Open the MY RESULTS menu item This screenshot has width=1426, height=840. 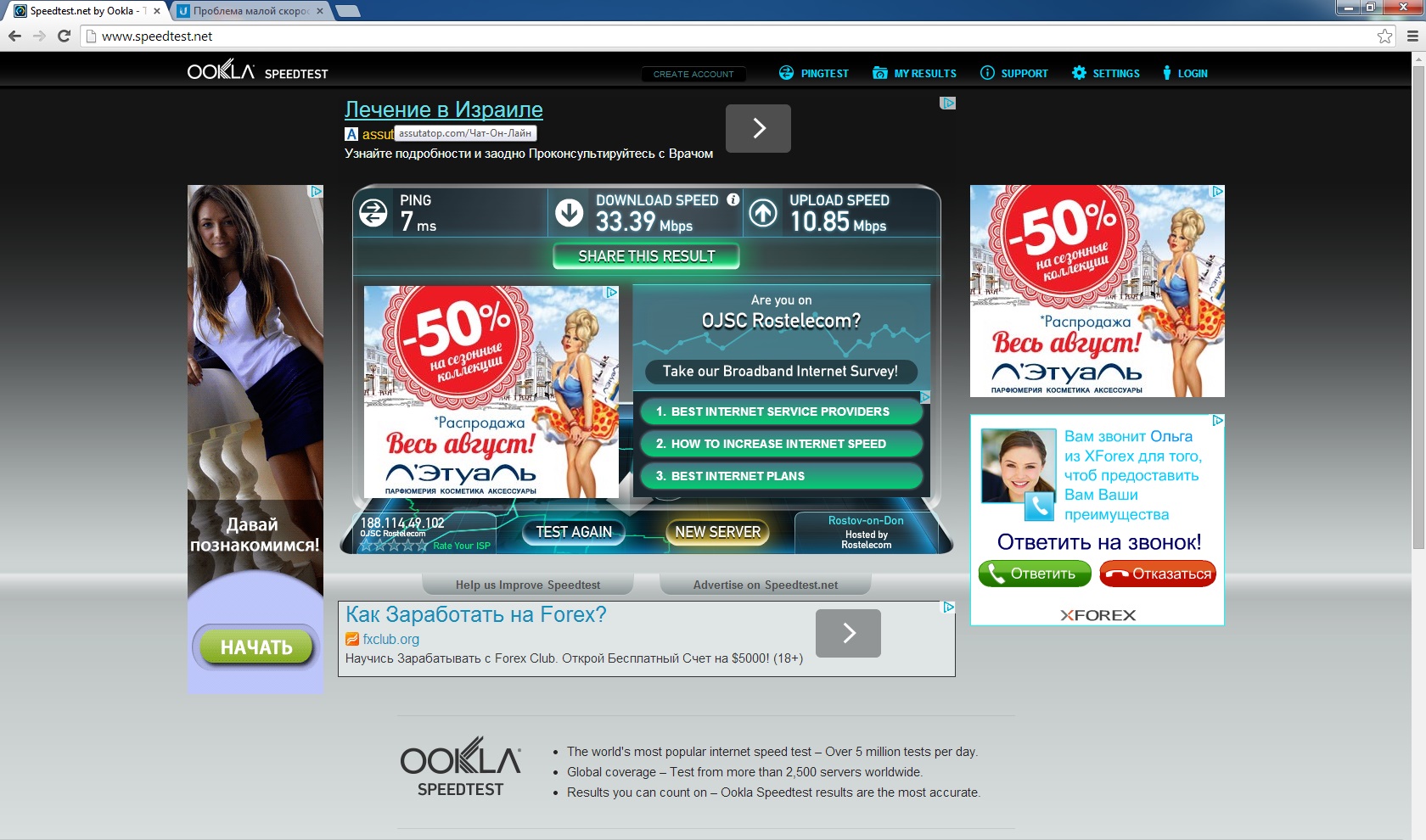pos(925,74)
